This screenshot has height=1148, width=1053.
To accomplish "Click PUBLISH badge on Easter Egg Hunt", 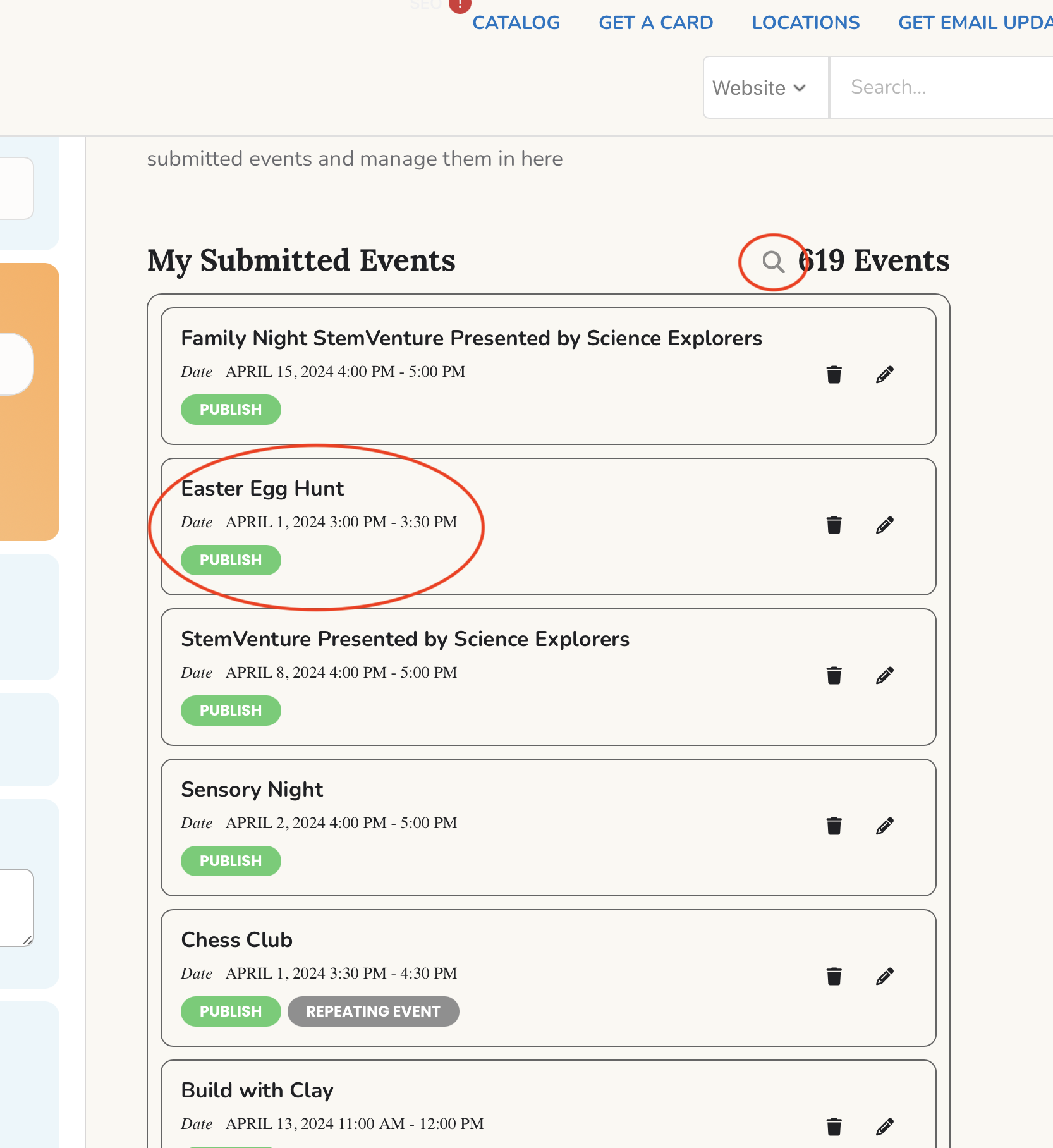I will [231, 560].
